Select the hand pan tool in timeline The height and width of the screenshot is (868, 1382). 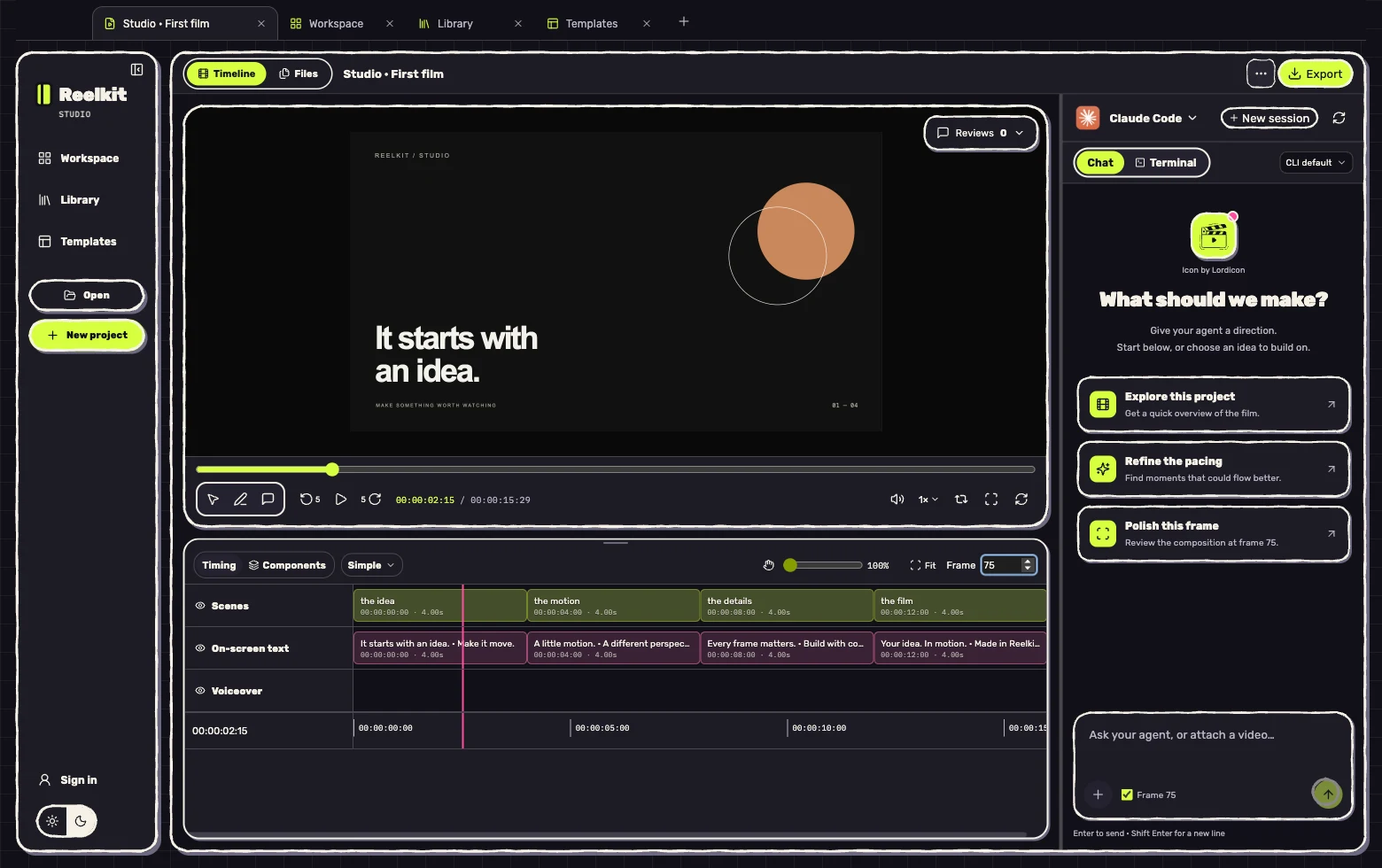[768, 565]
